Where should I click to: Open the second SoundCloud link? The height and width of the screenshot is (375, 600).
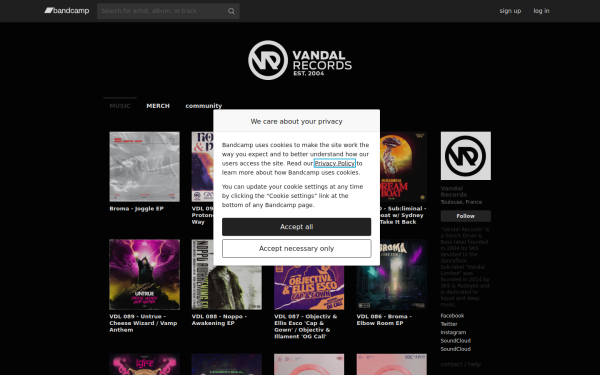tap(455, 349)
